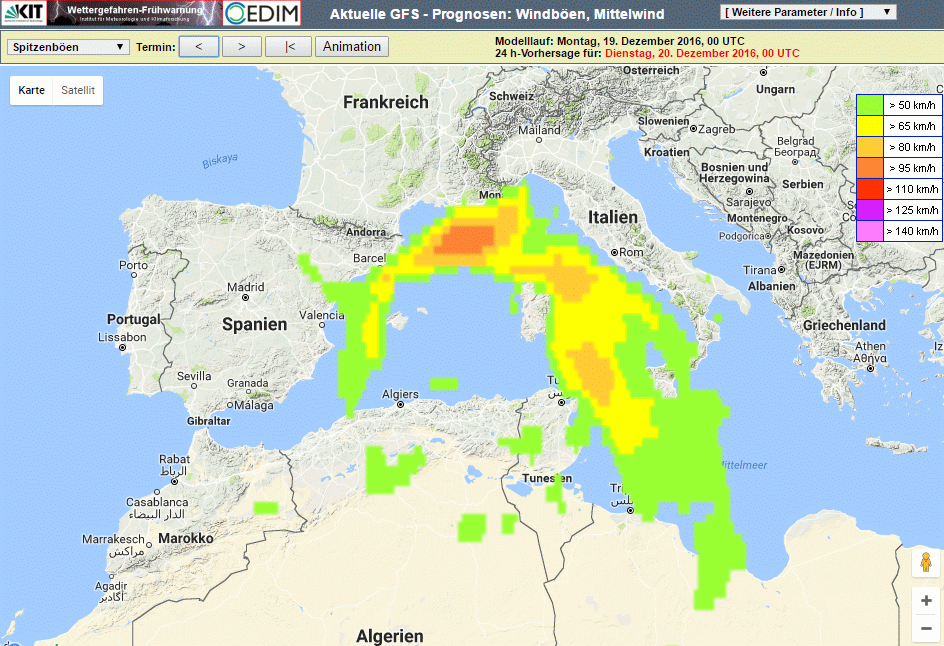Click the Modelllauf date text
Image resolution: width=944 pixels, height=646 pixels.
click(620, 41)
